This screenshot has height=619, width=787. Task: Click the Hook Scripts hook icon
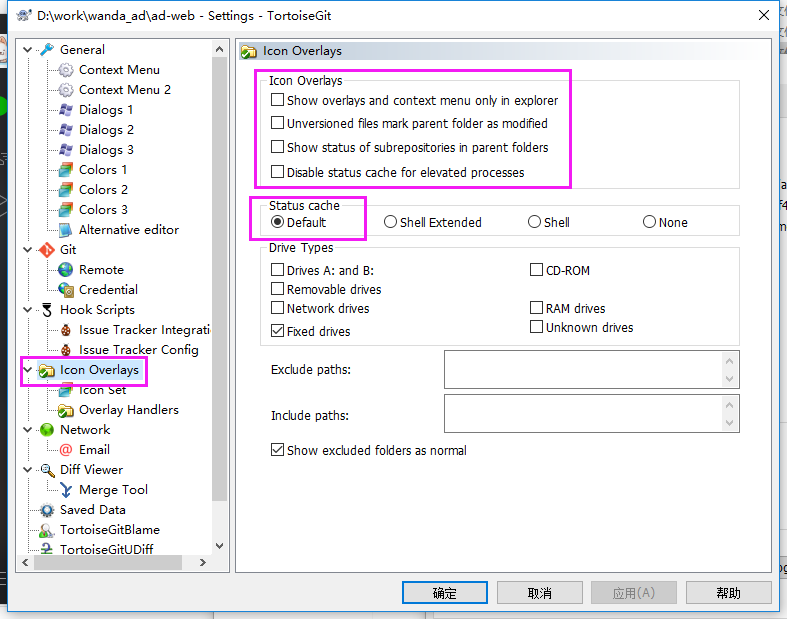[x=47, y=310]
